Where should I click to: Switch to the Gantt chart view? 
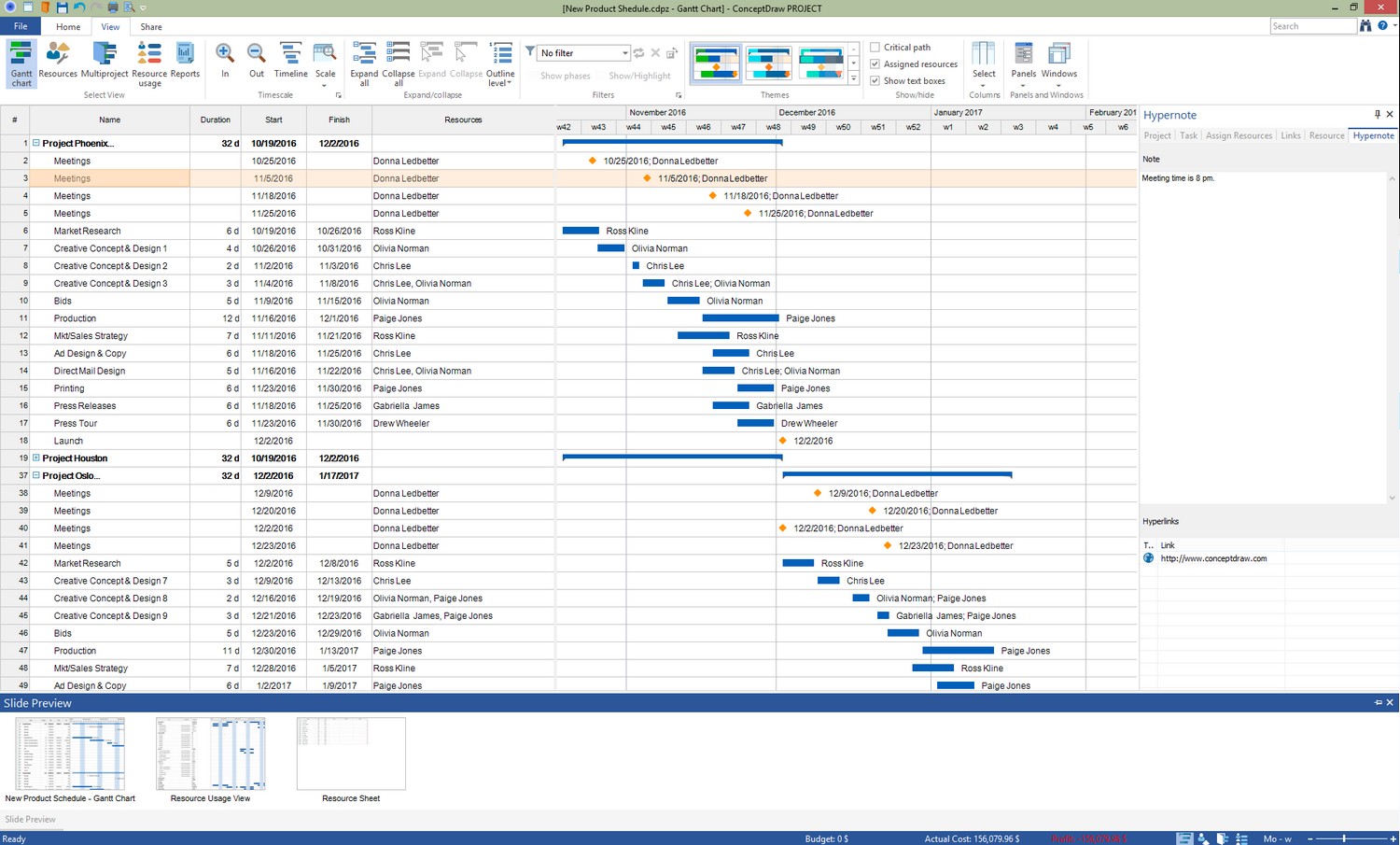click(21, 63)
